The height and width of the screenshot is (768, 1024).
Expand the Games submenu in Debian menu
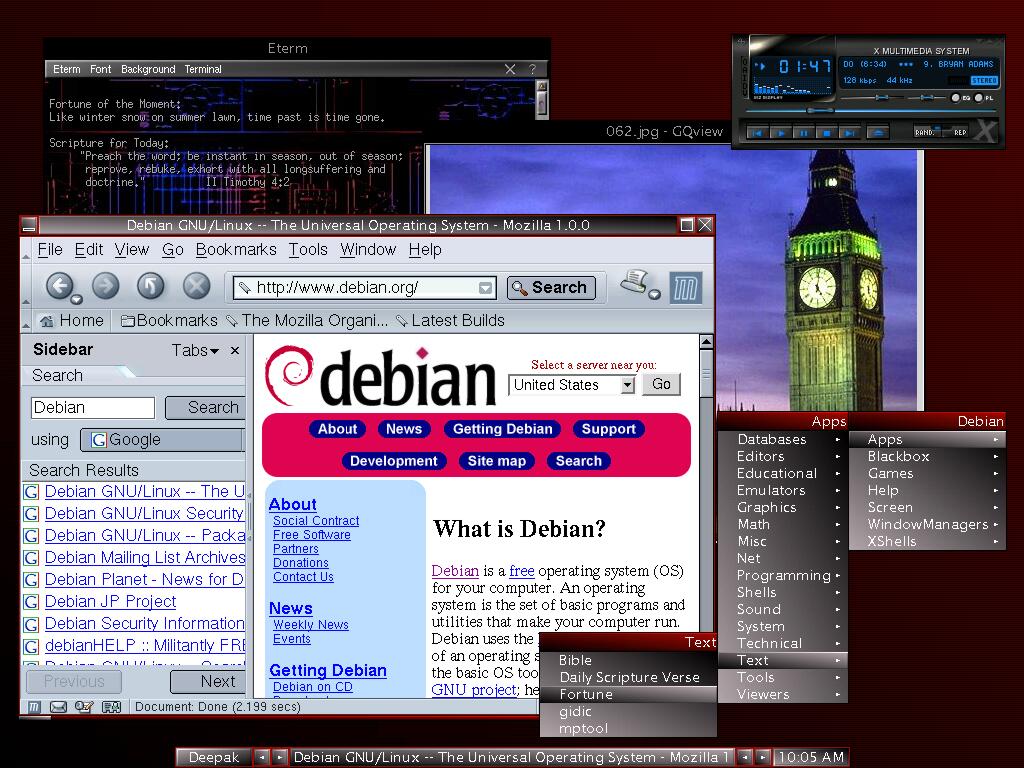point(927,473)
